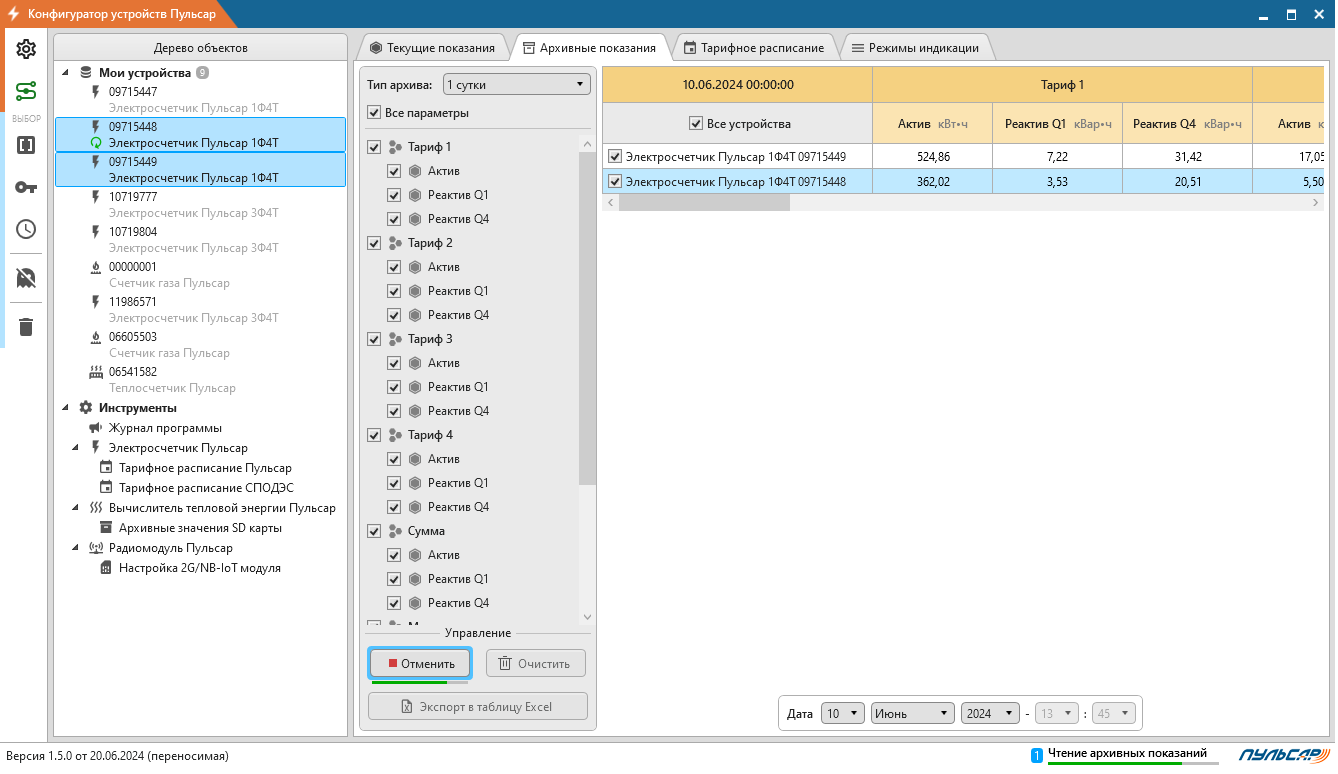Toggle the Все устройства checkbox in table header
This screenshot has width=1338, height=774.
tap(696, 124)
